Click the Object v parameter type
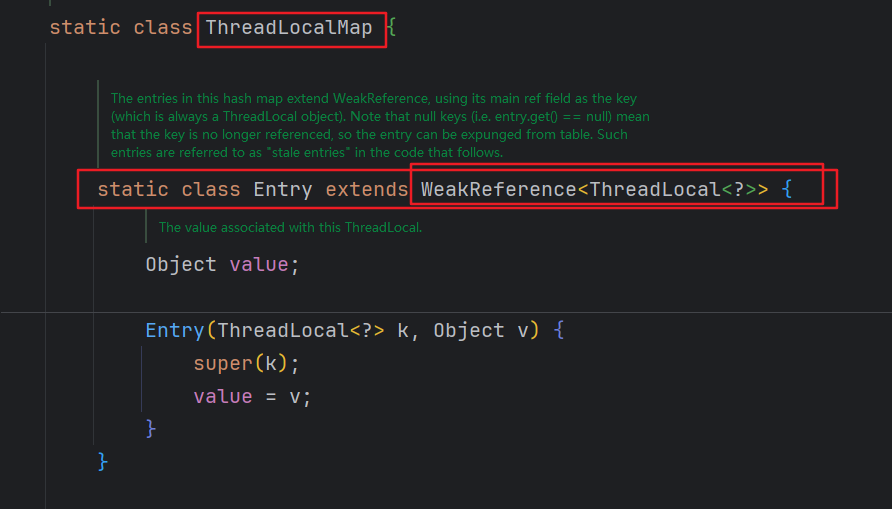The image size is (892, 509). (x=469, y=330)
